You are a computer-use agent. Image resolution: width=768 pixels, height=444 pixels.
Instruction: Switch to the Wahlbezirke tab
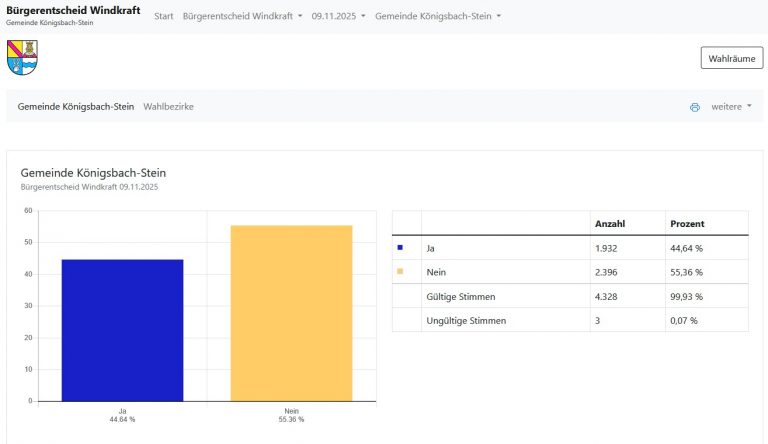(168, 106)
